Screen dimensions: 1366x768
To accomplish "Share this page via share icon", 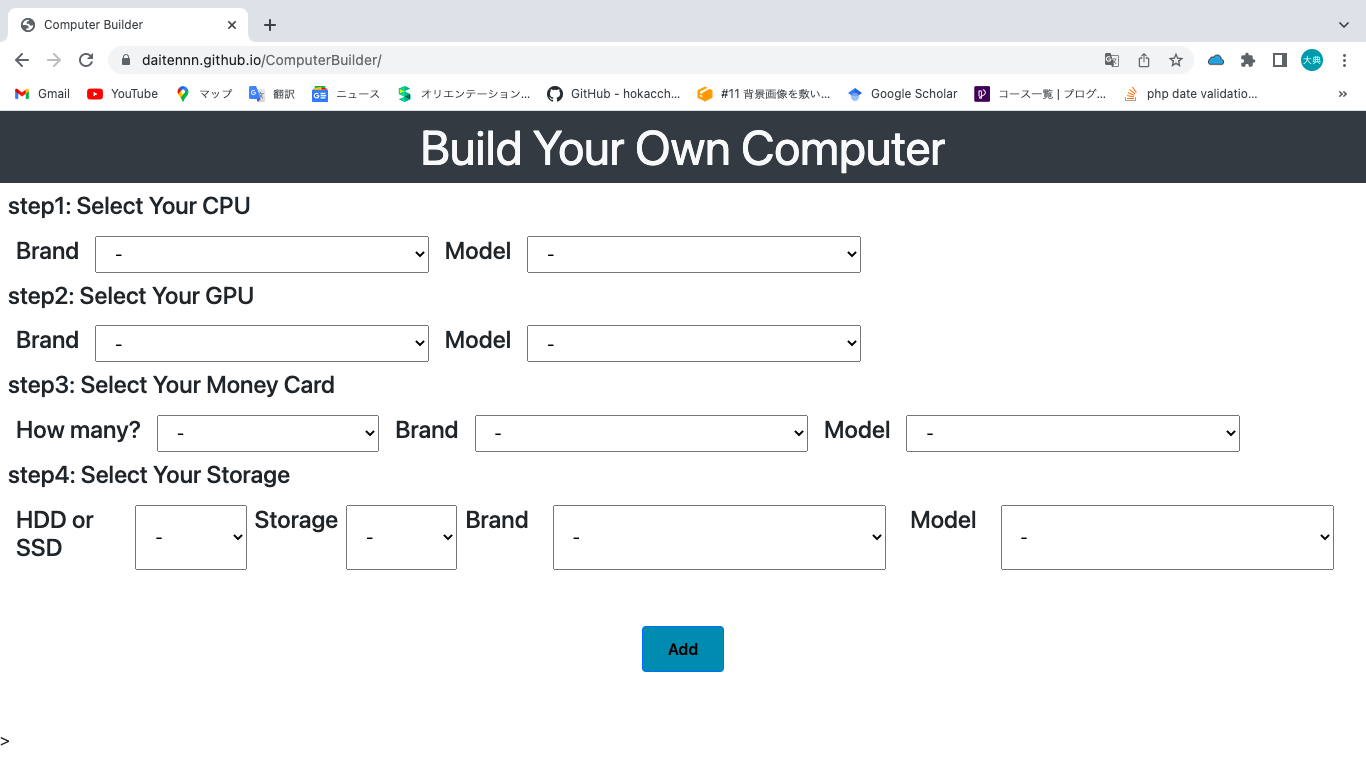I will pos(1144,60).
